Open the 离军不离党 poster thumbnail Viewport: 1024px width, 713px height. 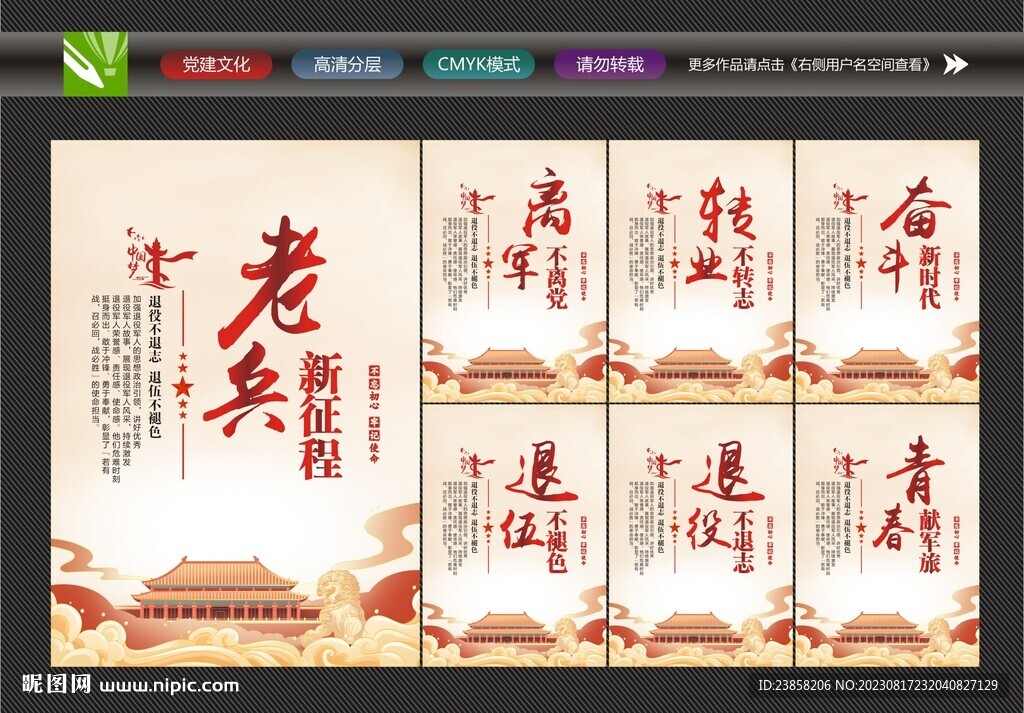coord(515,272)
